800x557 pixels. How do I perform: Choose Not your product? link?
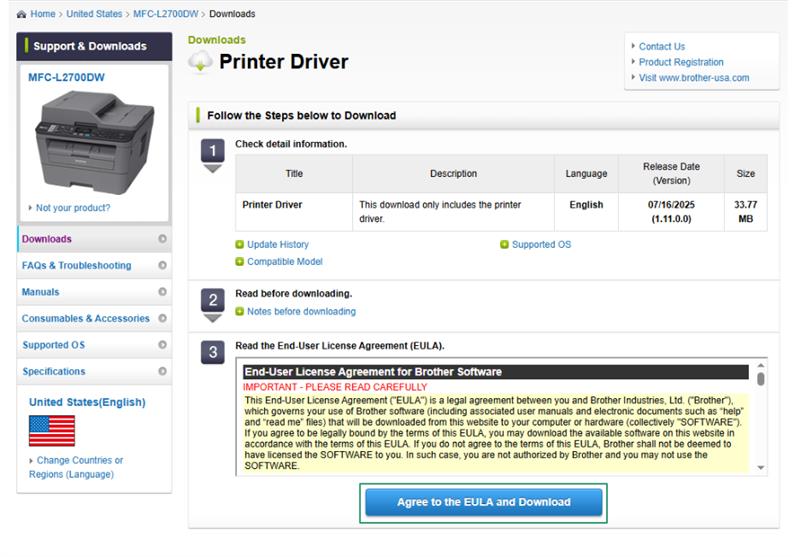tap(73, 208)
